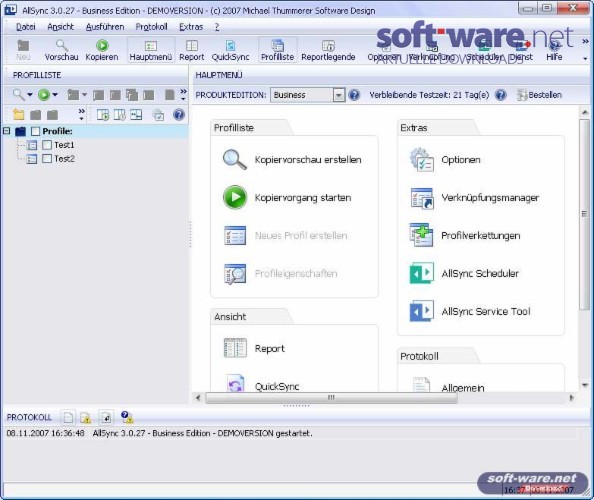Open the Extras menu
Image resolution: width=594 pixels, height=500 pixels.
191,27
